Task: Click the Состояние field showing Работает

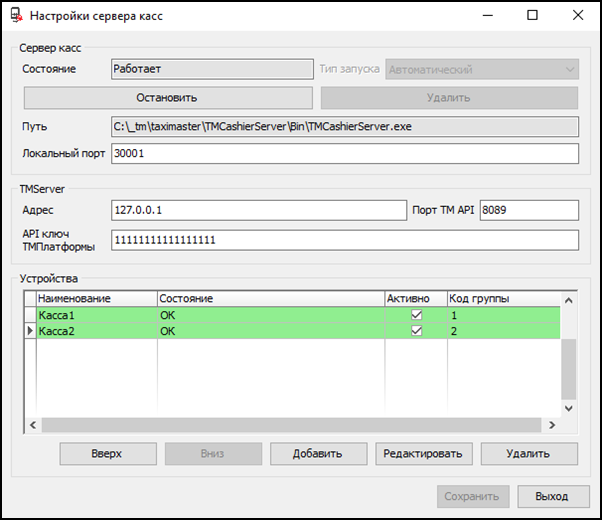Action: pyautogui.click(x=212, y=69)
